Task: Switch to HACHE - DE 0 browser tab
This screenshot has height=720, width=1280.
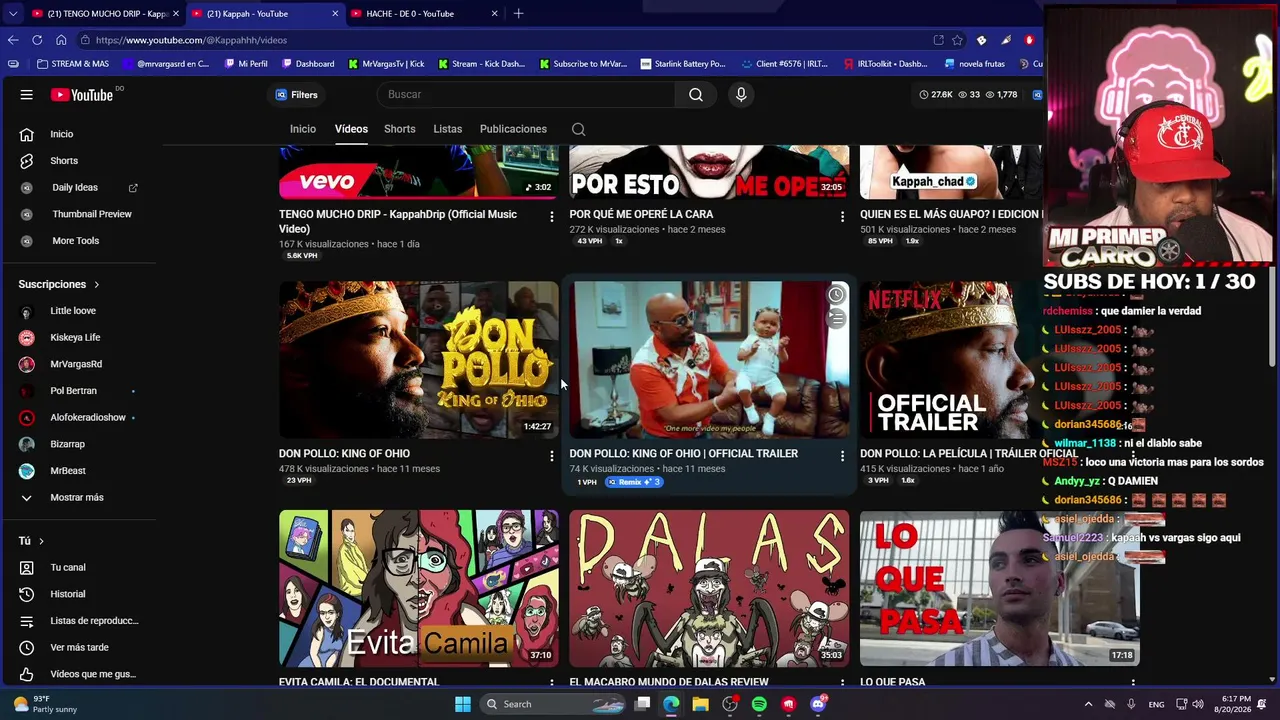Action: coord(424,14)
